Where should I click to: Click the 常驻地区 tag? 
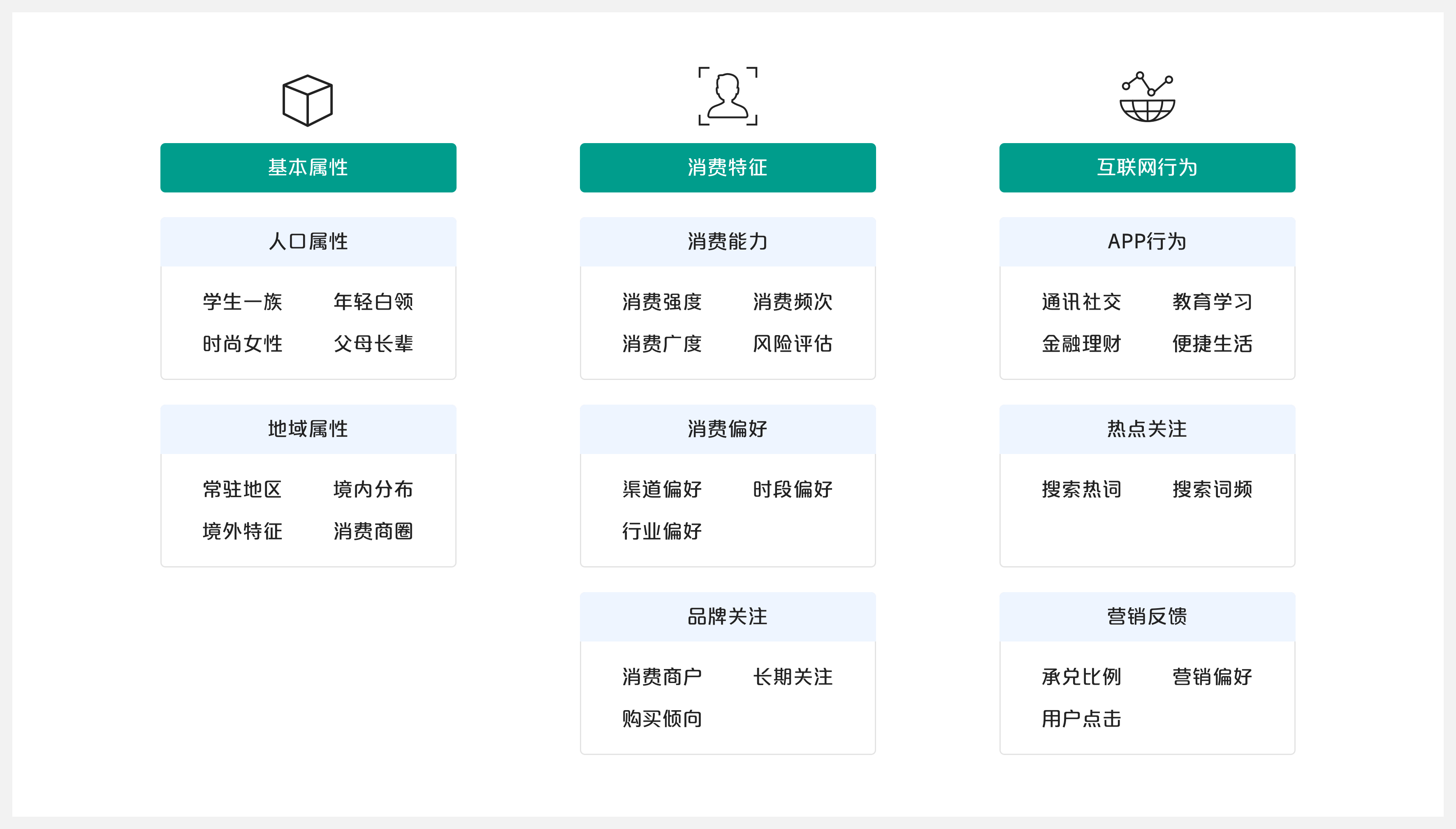pyautogui.click(x=243, y=490)
